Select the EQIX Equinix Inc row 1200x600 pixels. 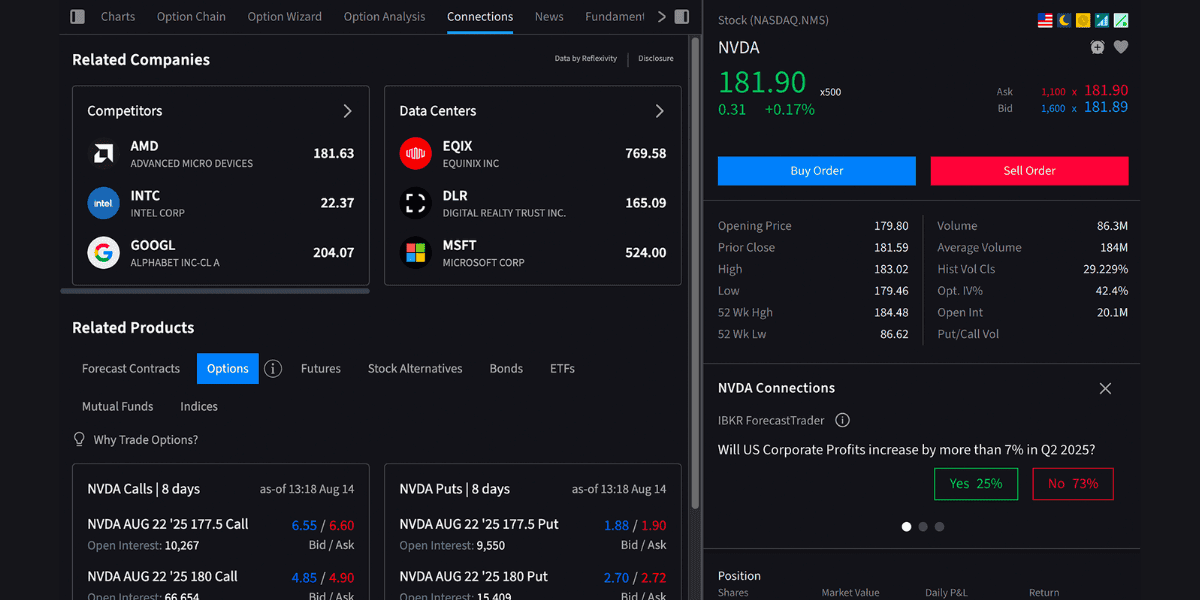[533, 154]
